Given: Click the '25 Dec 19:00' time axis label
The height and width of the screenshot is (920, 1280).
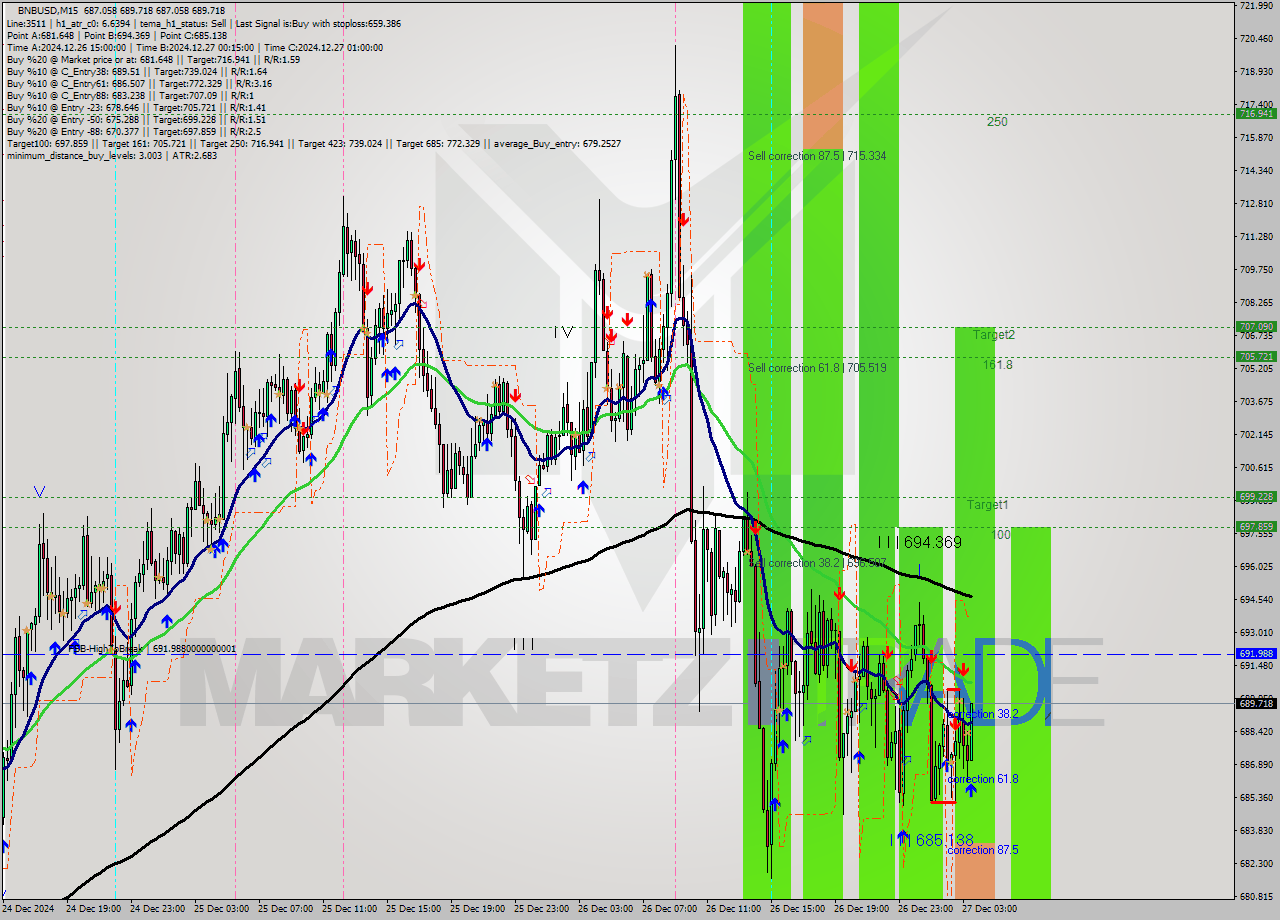Looking at the screenshot, I should (x=477, y=910).
